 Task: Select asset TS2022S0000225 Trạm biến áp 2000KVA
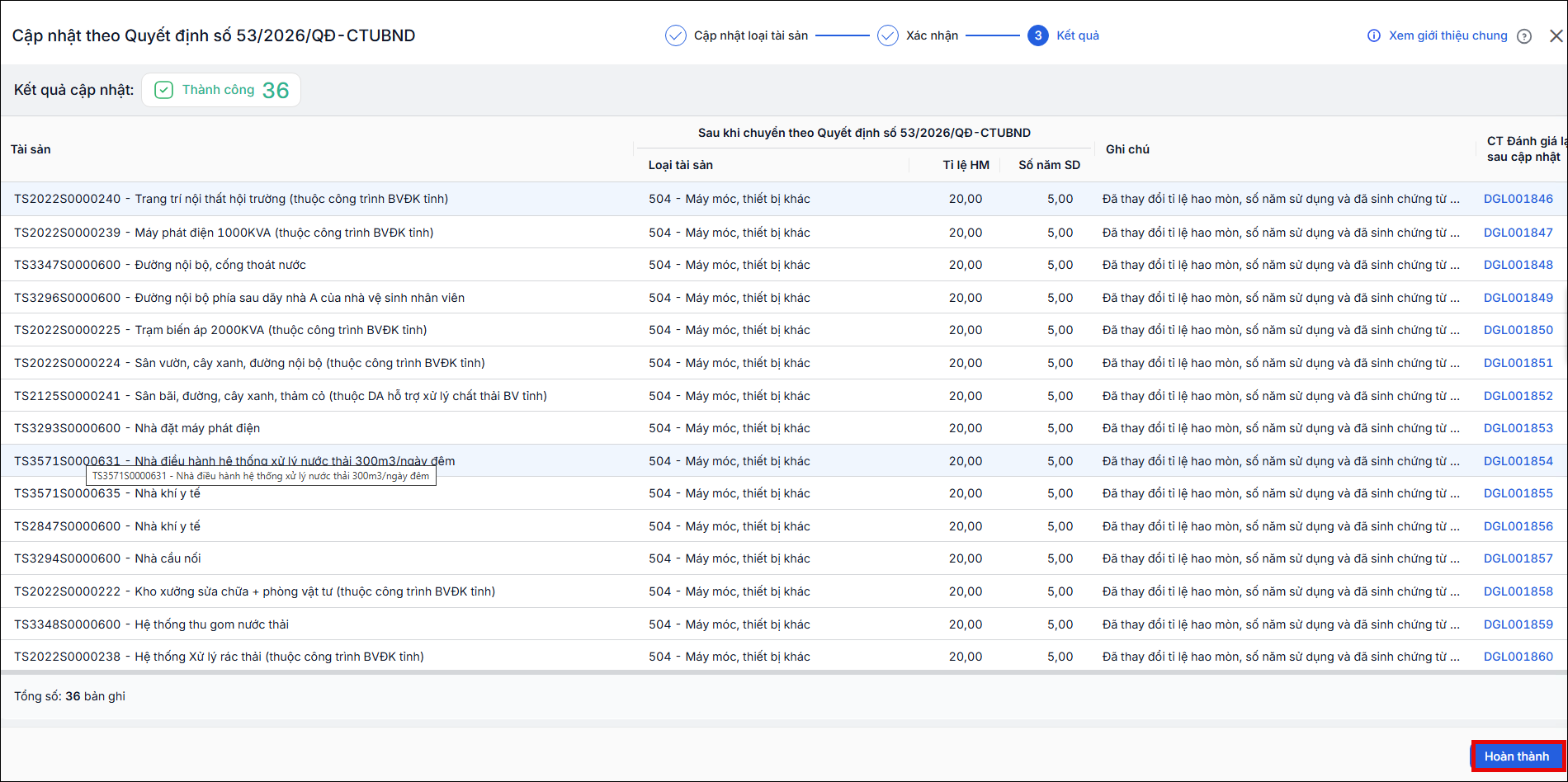click(x=220, y=330)
